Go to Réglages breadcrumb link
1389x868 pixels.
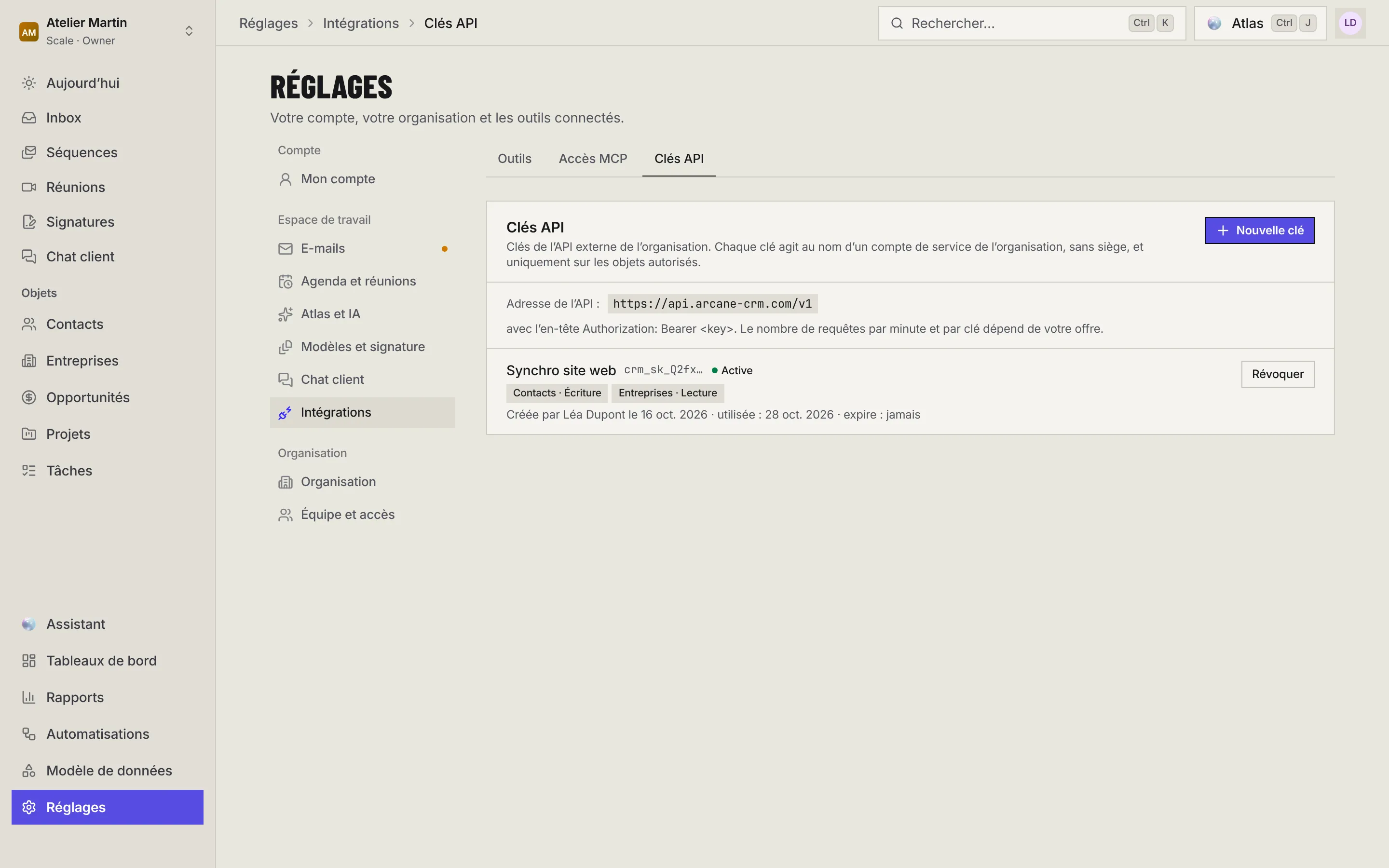pyautogui.click(x=269, y=24)
